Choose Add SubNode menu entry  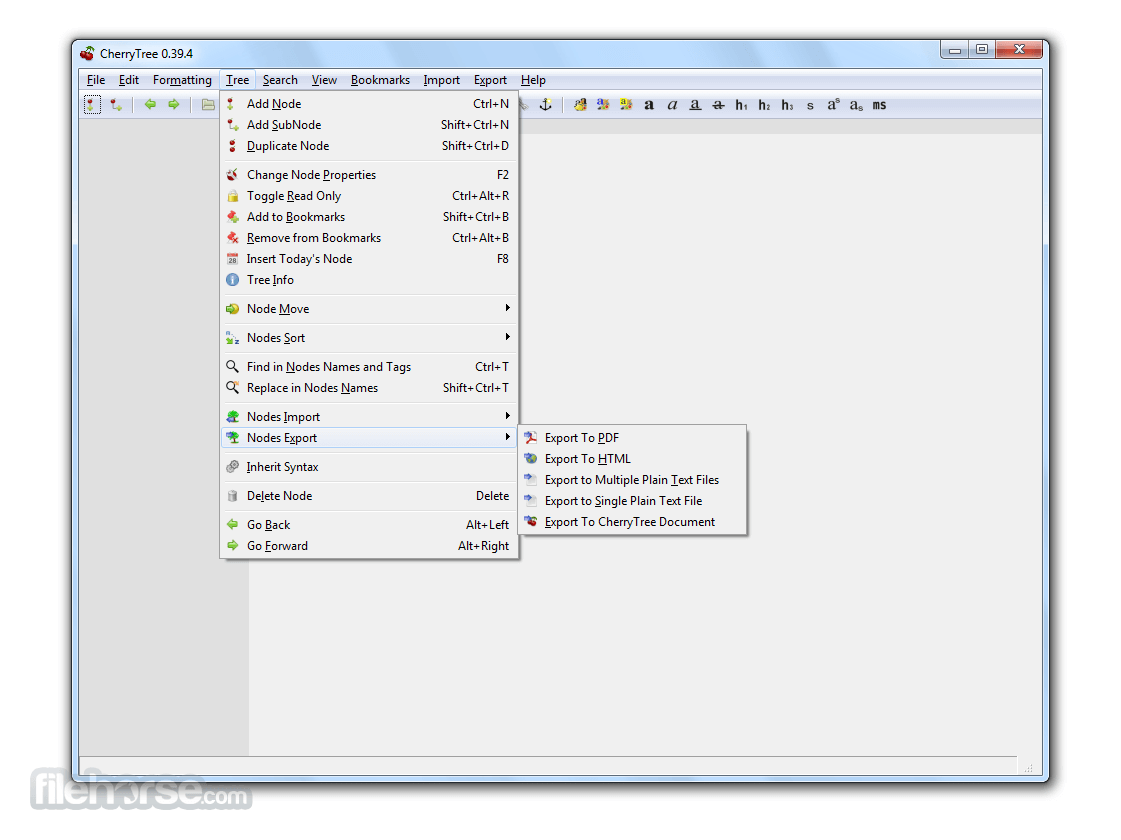pyautogui.click(x=369, y=124)
